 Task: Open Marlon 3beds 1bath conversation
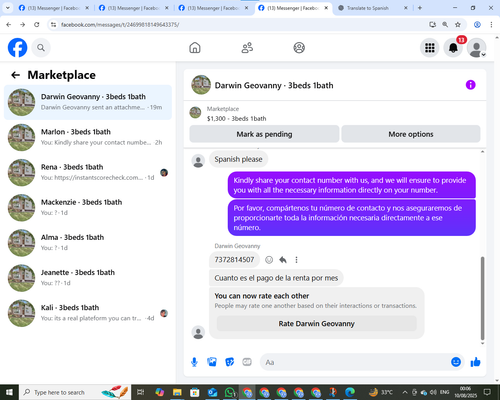click(88, 137)
